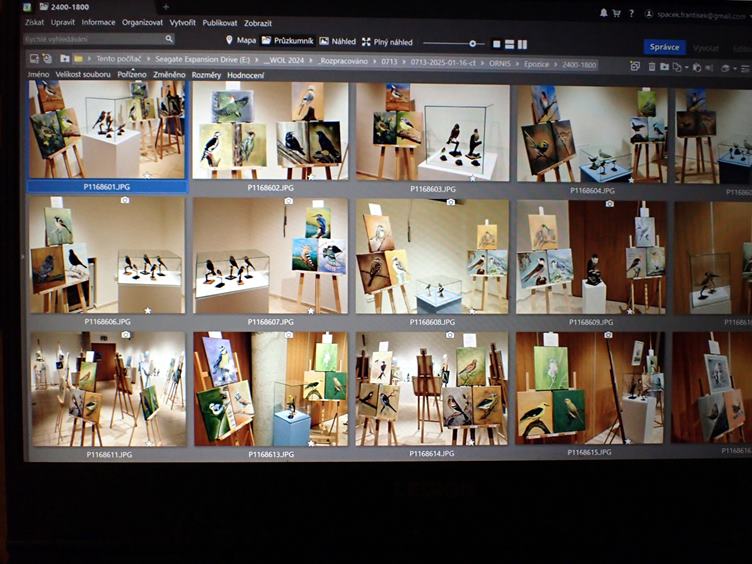Click the first navigation icon in path bar
The image size is (752, 564).
[34, 59]
